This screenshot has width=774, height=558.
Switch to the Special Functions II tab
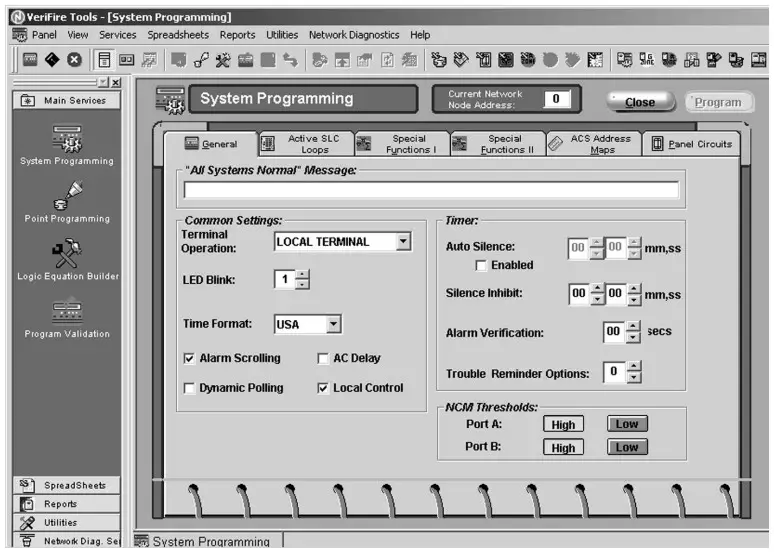tap(498, 144)
